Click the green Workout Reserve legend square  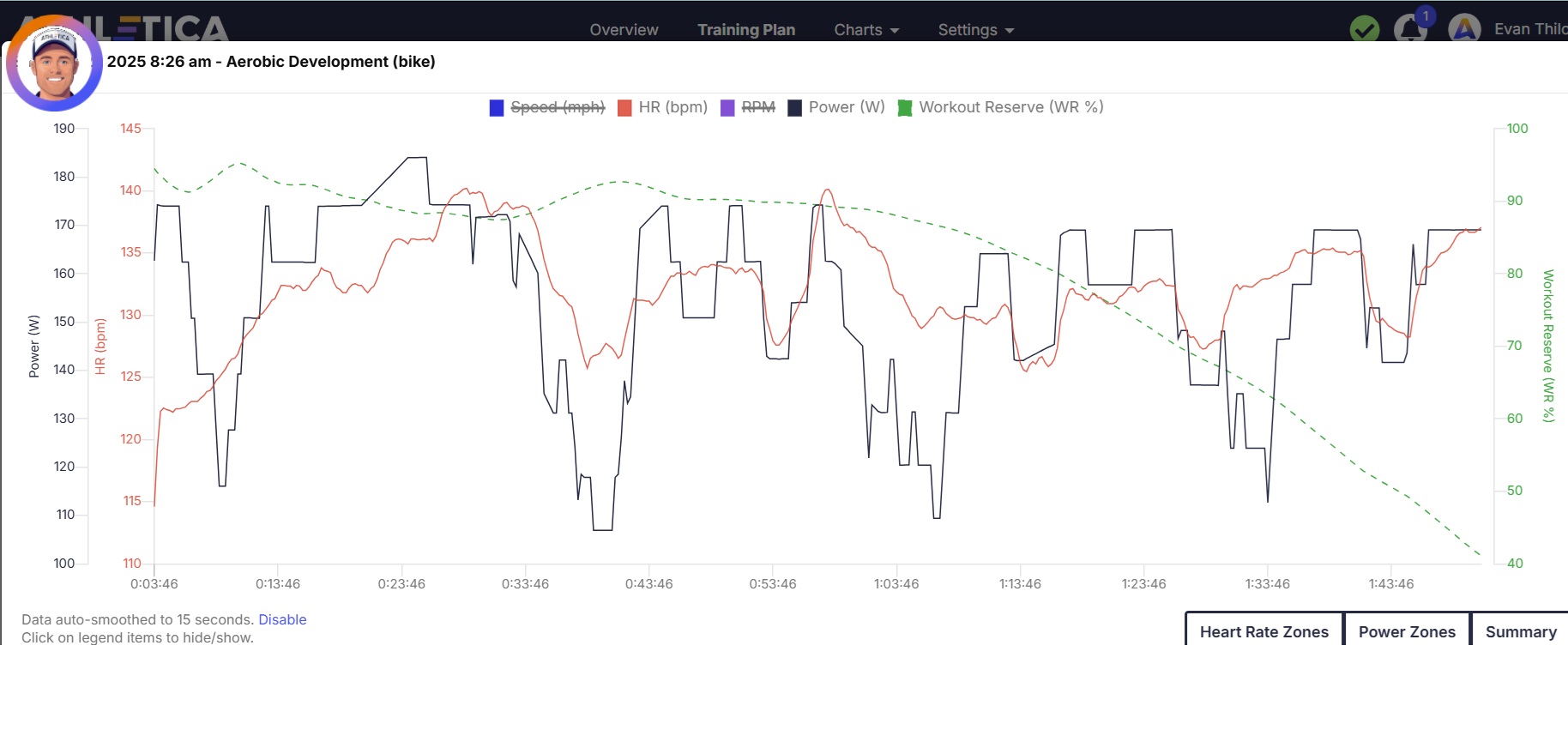click(904, 108)
